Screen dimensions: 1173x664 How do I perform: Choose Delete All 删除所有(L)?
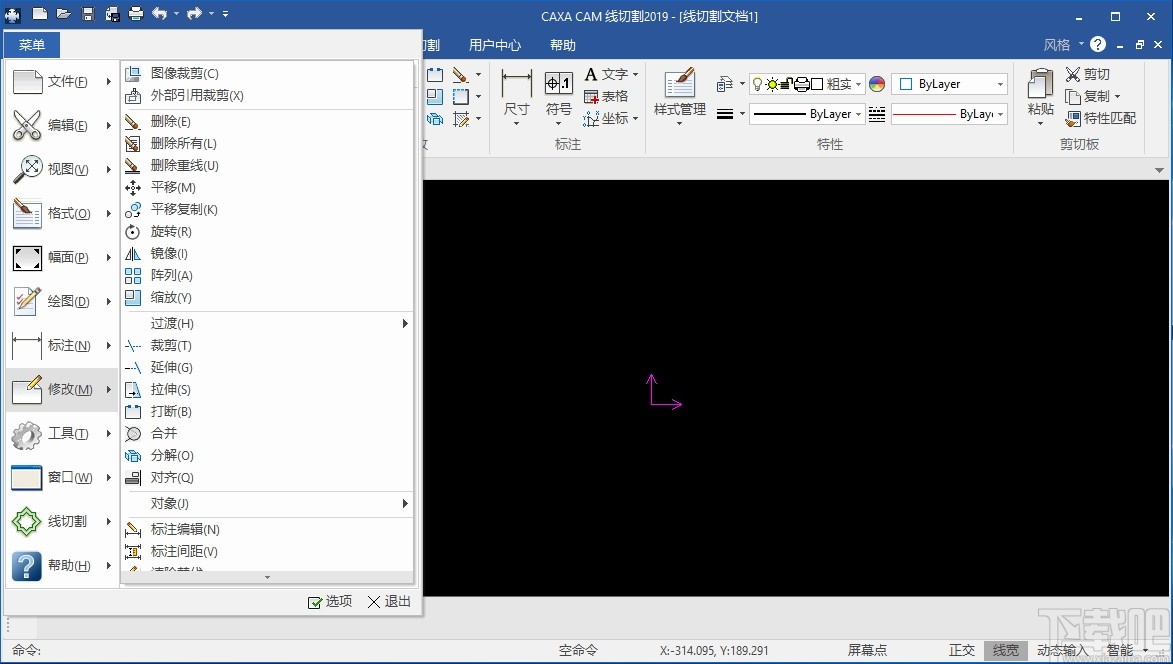(x=267, y=144)
